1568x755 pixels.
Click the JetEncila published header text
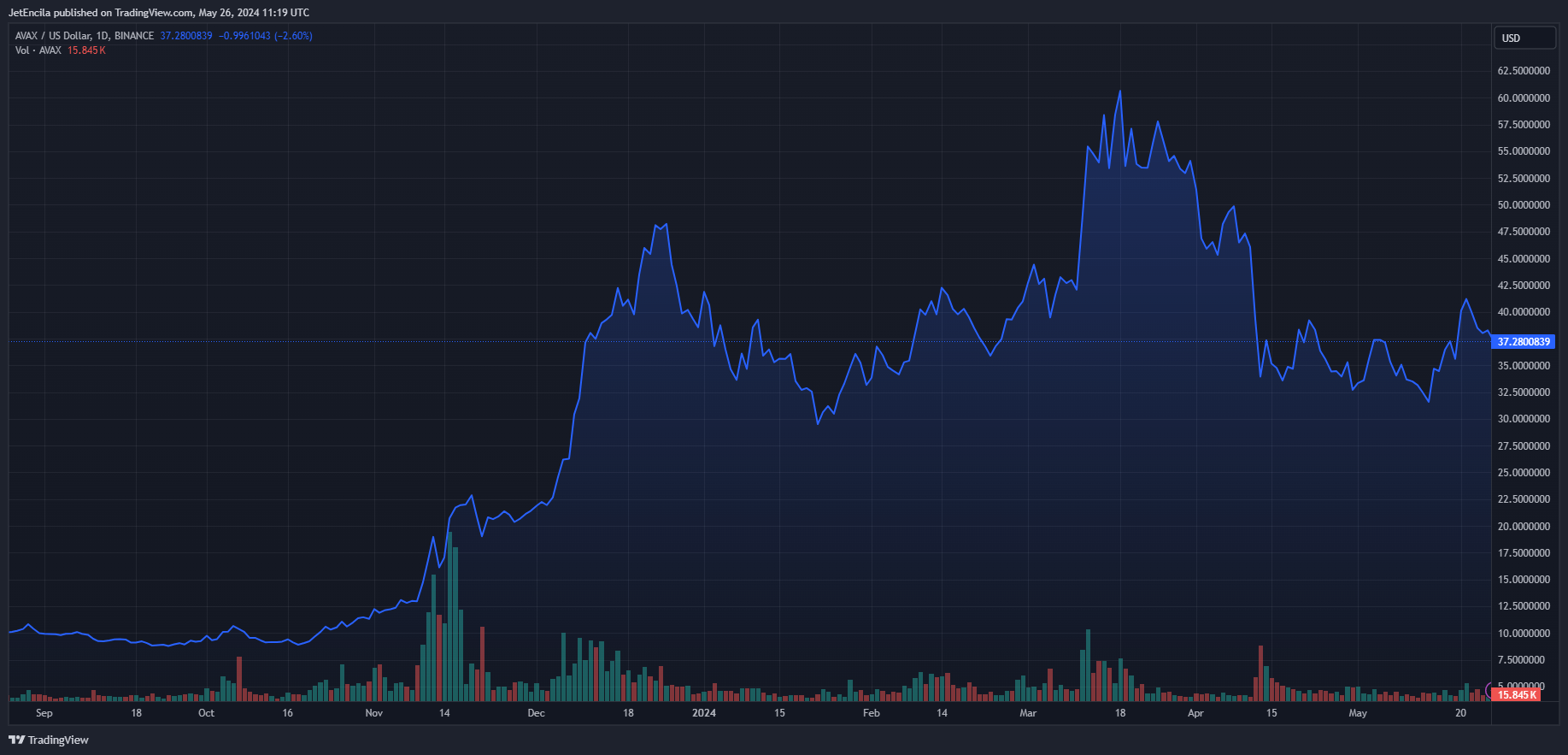click(x=159, y=13)
